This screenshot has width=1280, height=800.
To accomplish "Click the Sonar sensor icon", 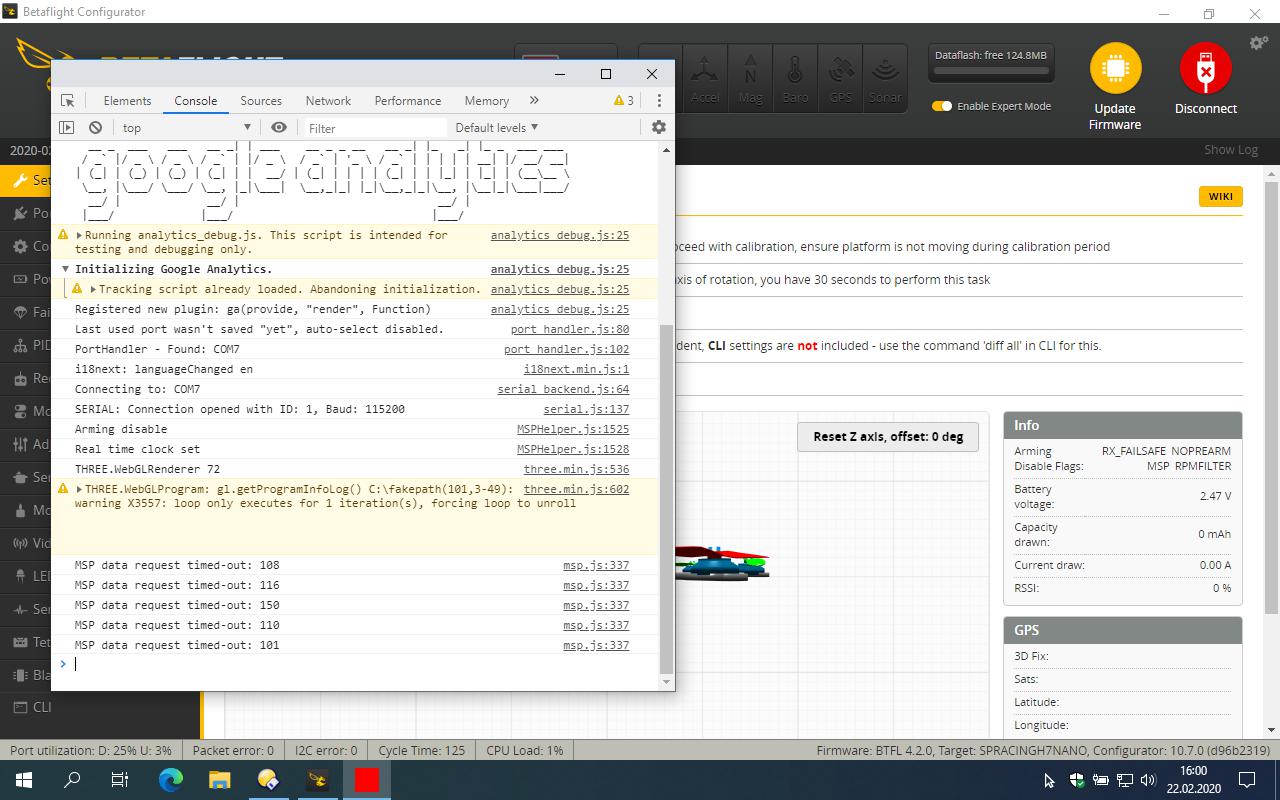I will pyautogui.click(x=885, y=78).
